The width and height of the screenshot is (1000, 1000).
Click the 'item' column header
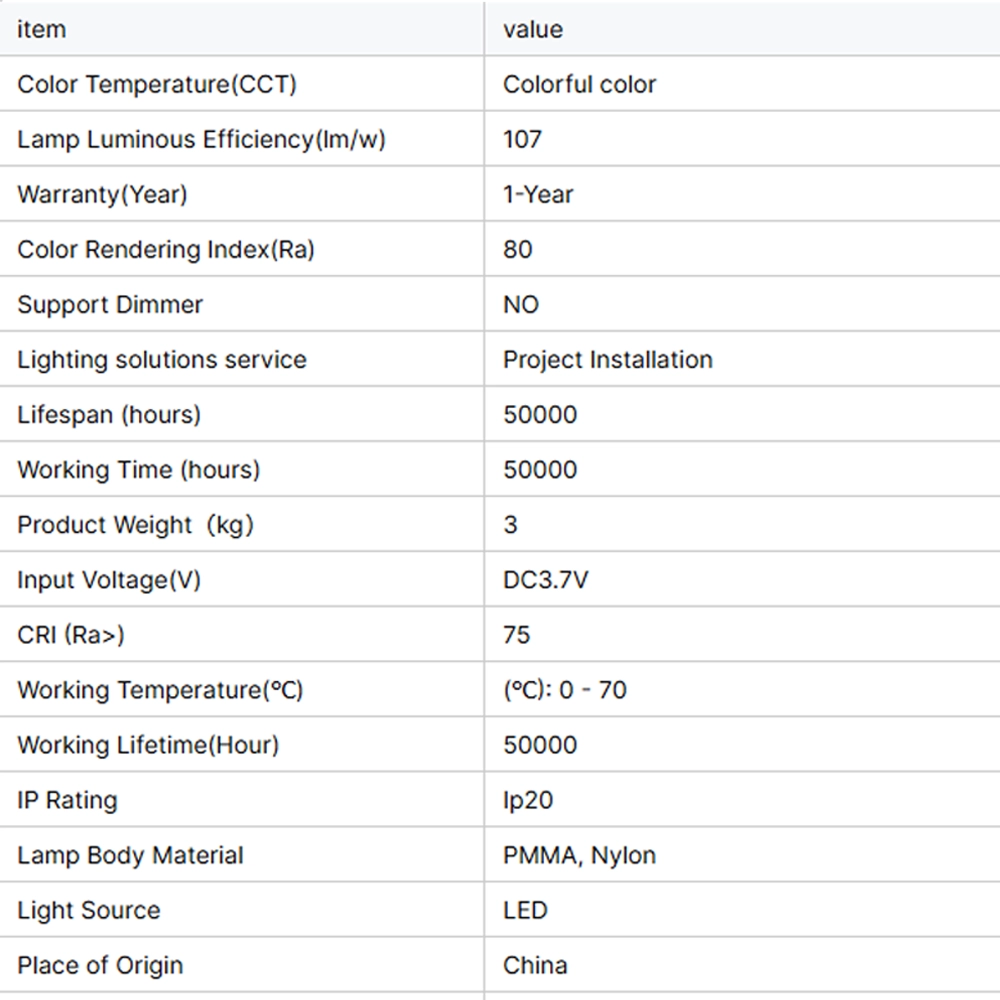tap(42, 30)
